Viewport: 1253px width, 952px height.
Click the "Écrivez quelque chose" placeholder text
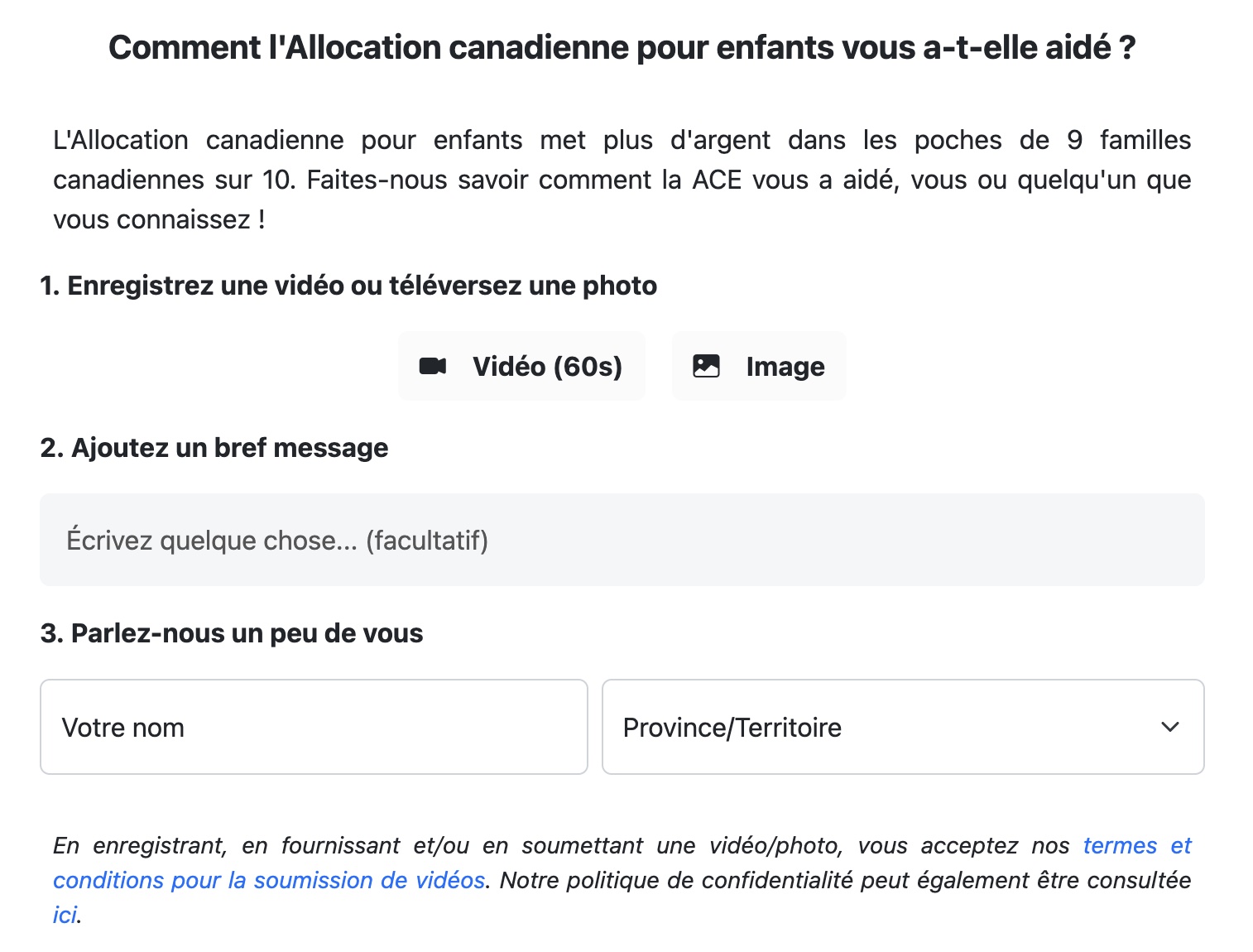click(x=213, y=541)
